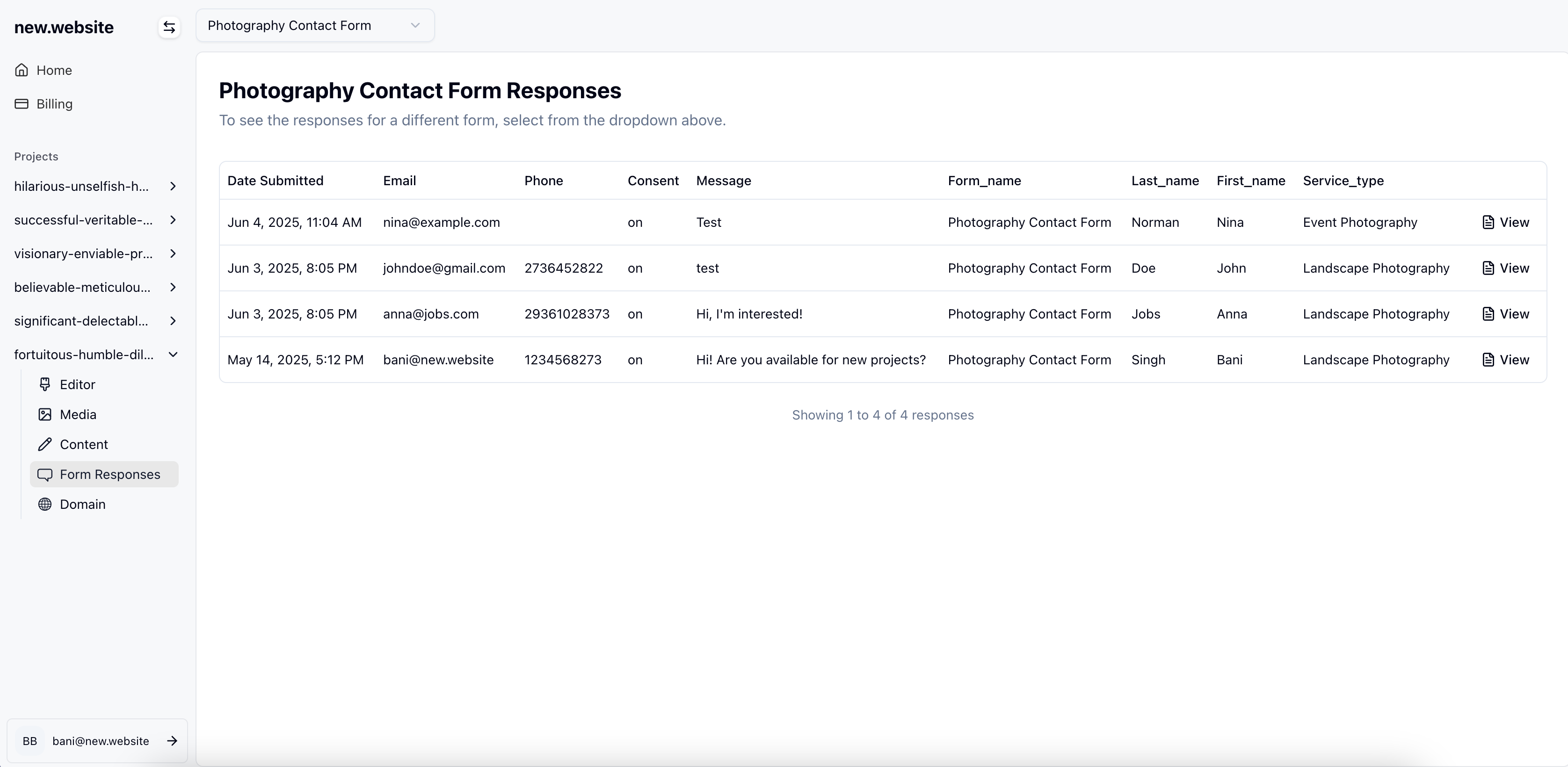Click the sidebar collapse toggle icon
Viewport: 1568px width, 767px height.
(169, 28)
